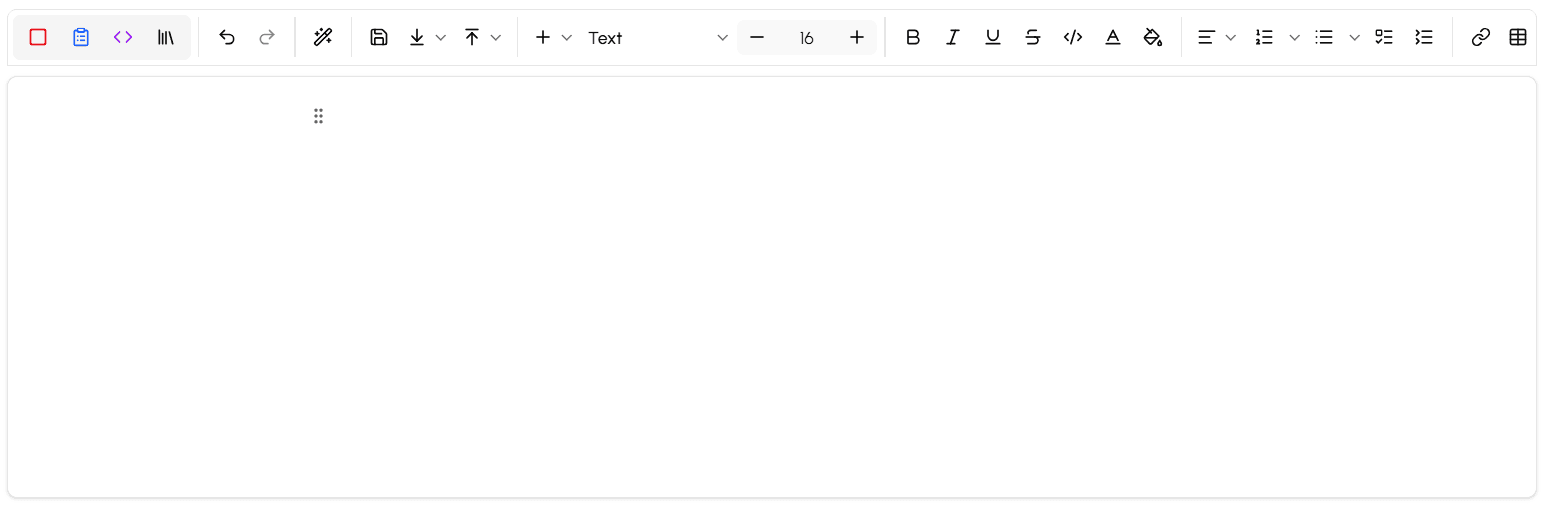Open the paint bucket background color picker
This screenshot has width=1548, height=508.
pyautogui.click(x=1152, y=37)
